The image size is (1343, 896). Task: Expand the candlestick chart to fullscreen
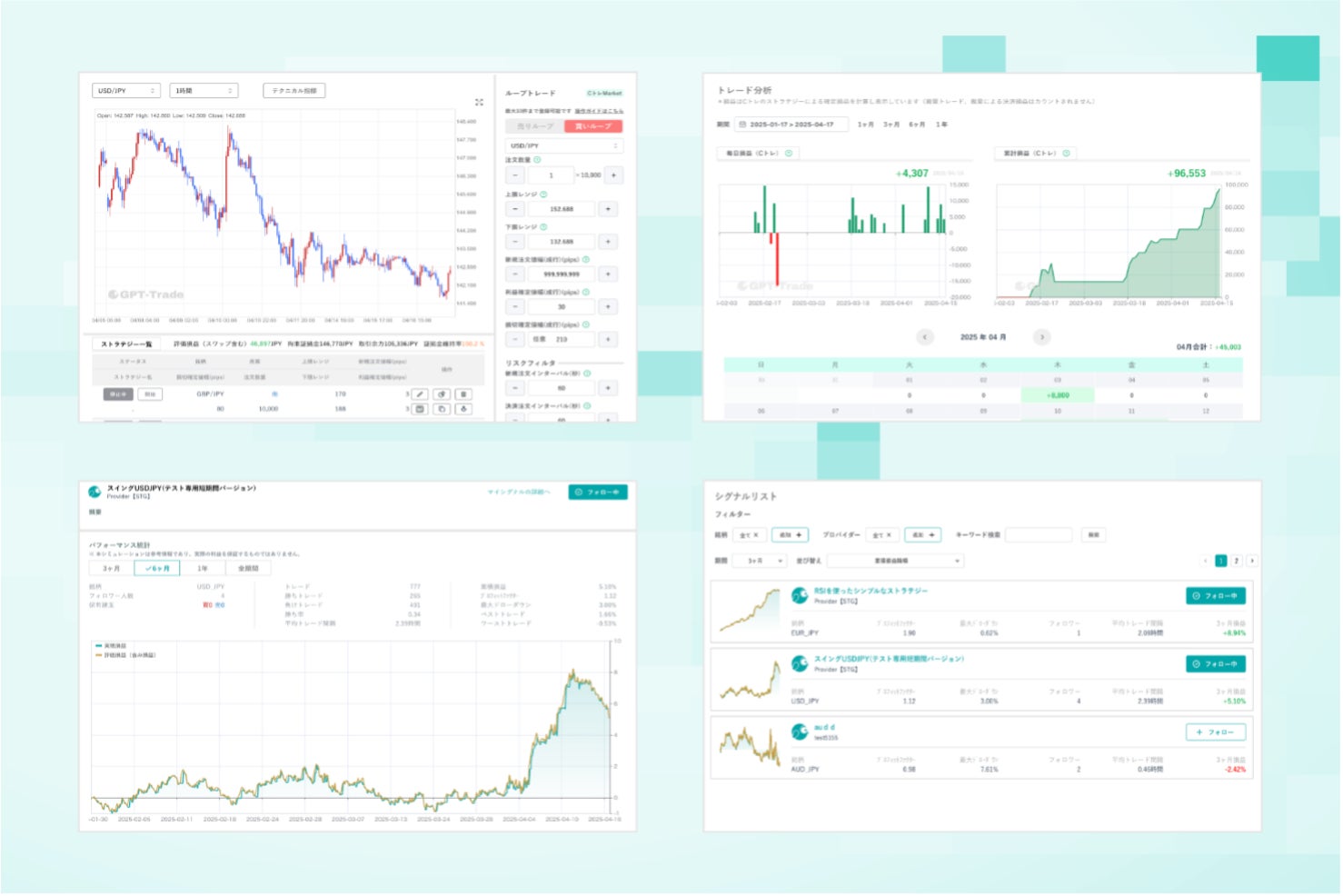[x=480, y=103]
